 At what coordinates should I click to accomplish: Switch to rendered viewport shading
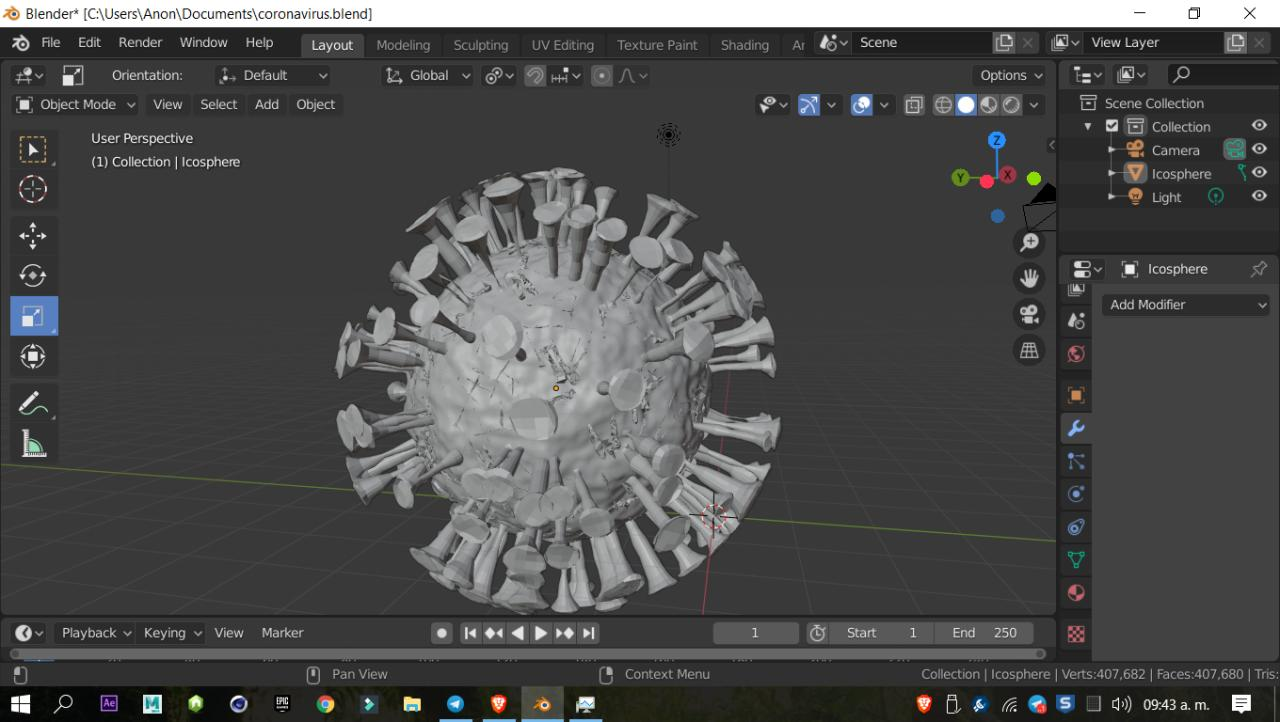pyautogui.click(x=1012, y=104)
